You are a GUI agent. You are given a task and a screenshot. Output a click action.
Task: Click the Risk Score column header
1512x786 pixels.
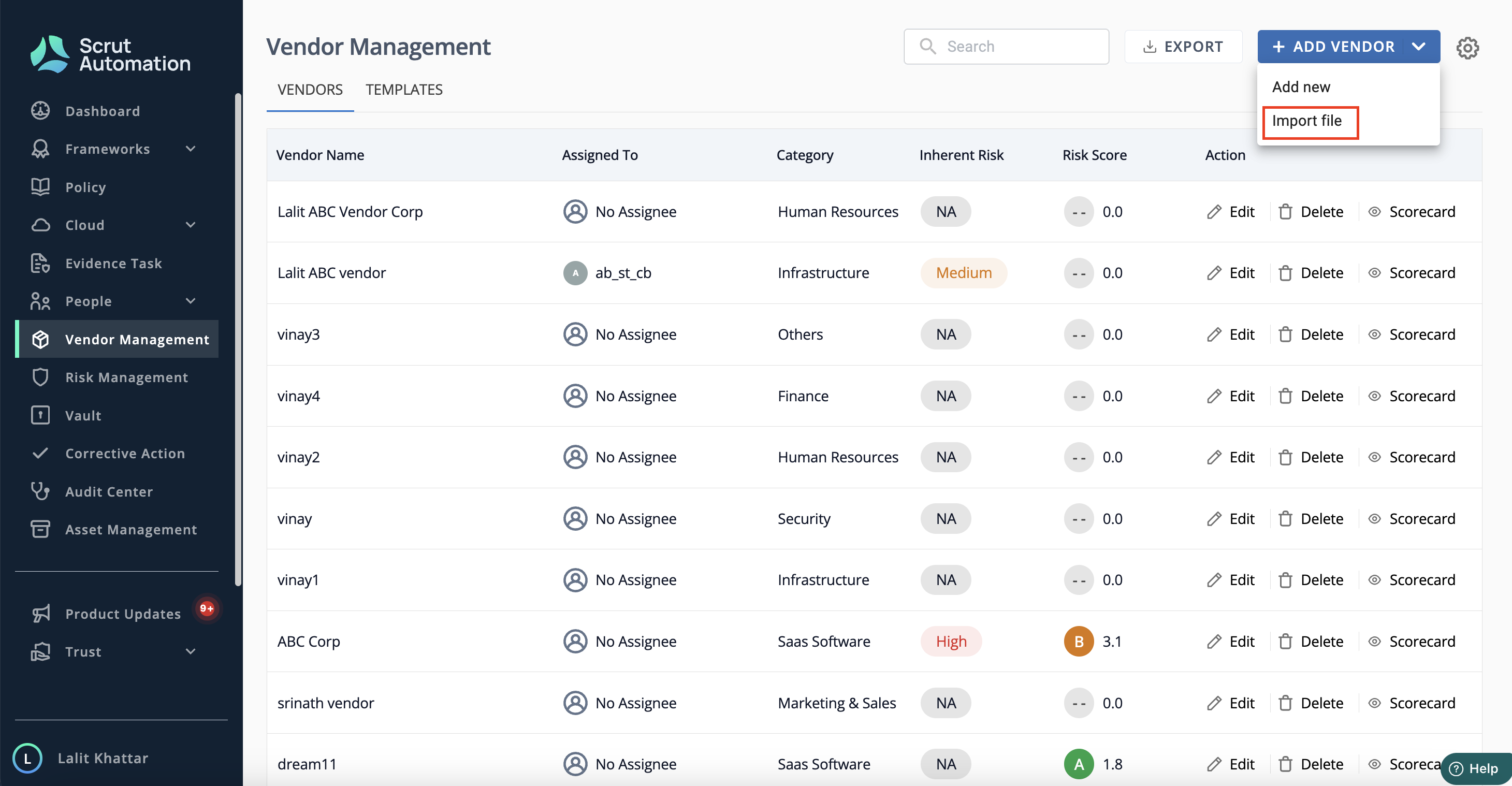pyautogui.click(x=1094, y=155)
